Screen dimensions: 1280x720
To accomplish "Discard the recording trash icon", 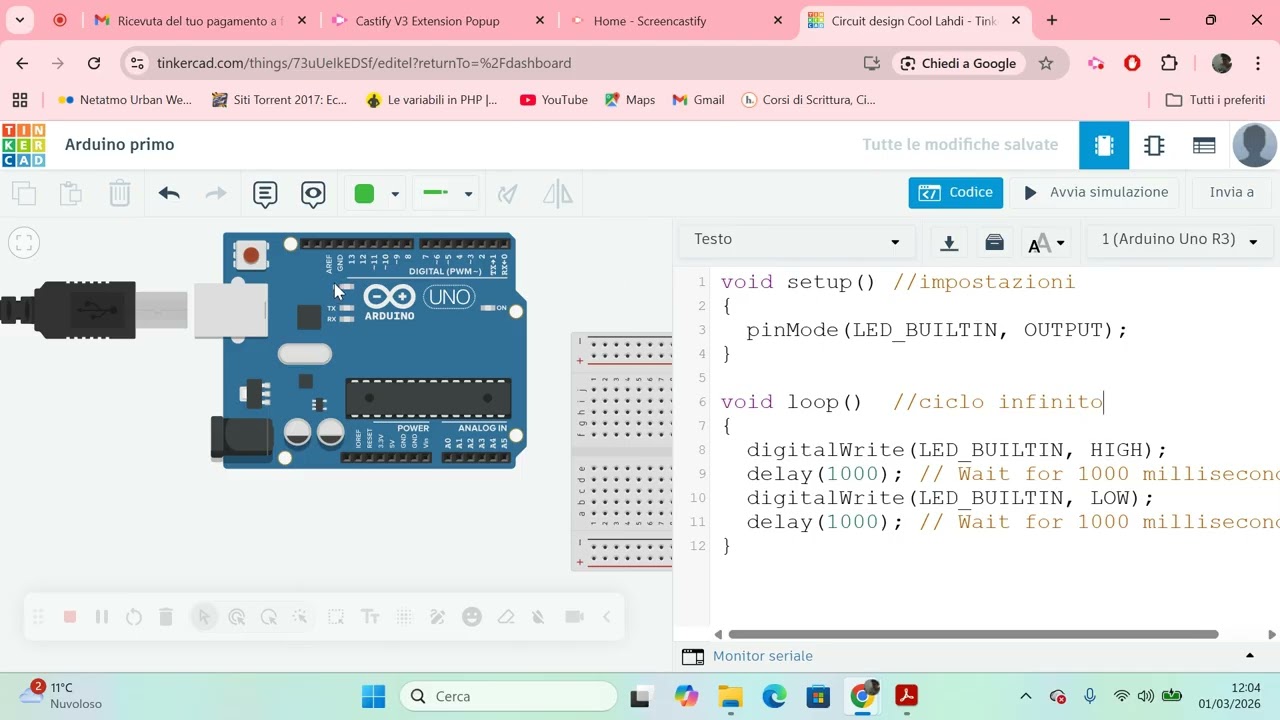I will (x=166, y=617).
